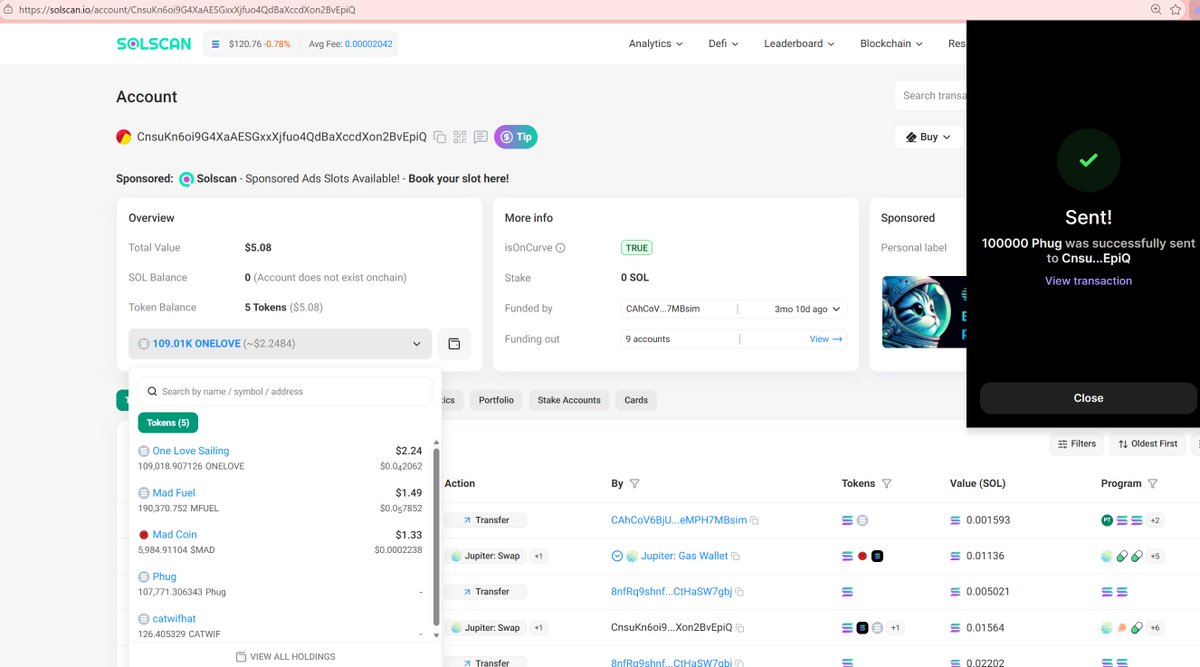Click the purple Tip button
1200x667 pixels.
click(516, 137)
